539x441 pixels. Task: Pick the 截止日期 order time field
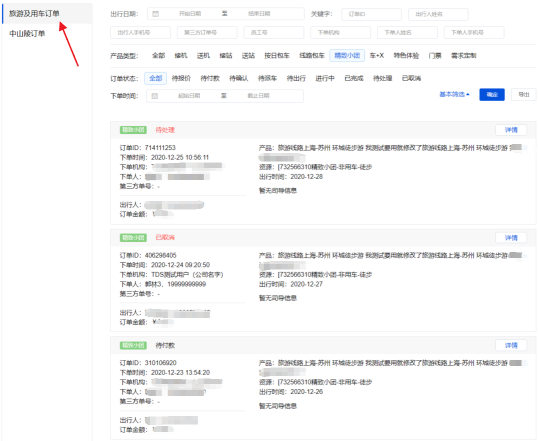click(258, 96)
